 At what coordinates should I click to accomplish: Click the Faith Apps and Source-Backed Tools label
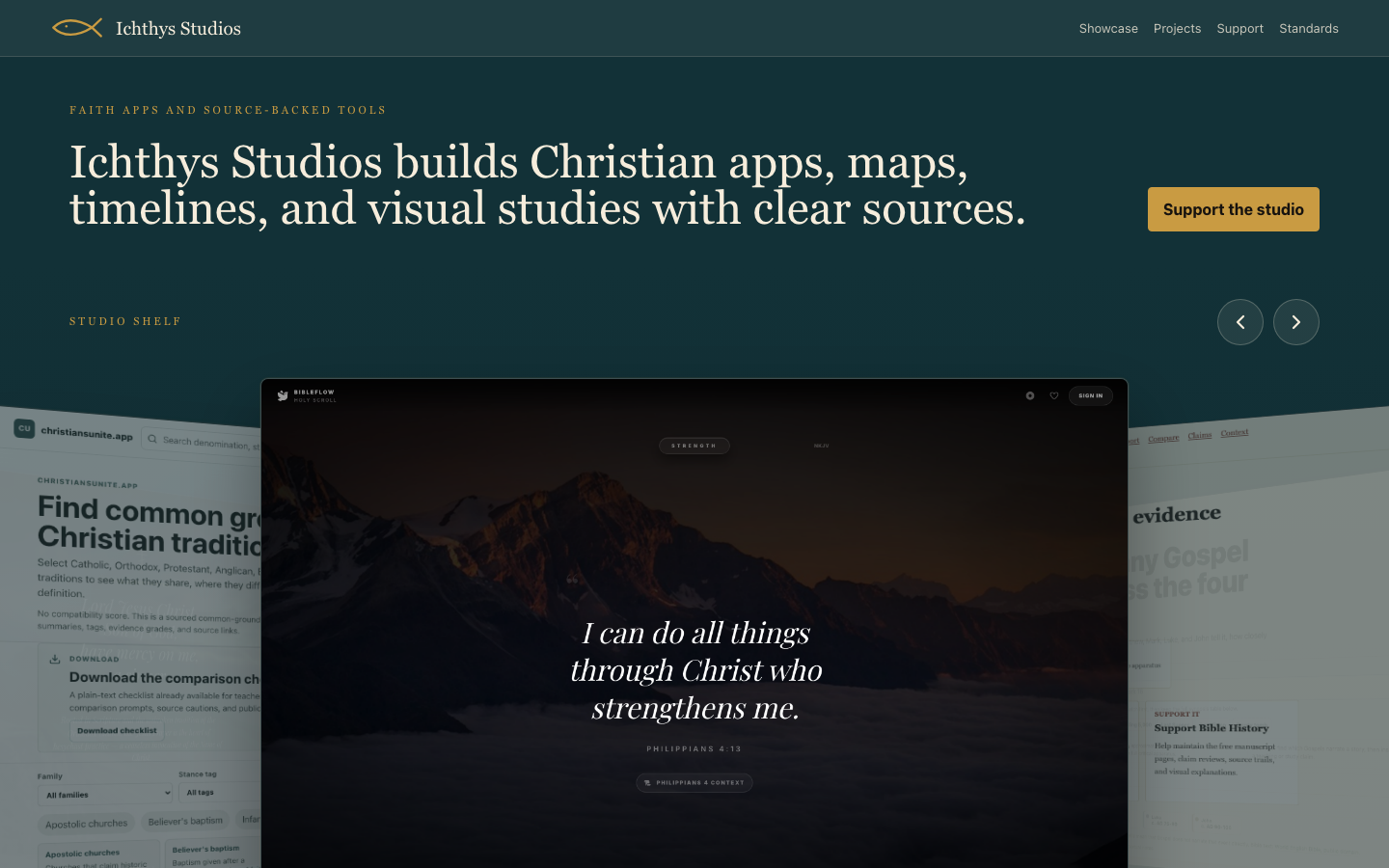coord(228,110)
